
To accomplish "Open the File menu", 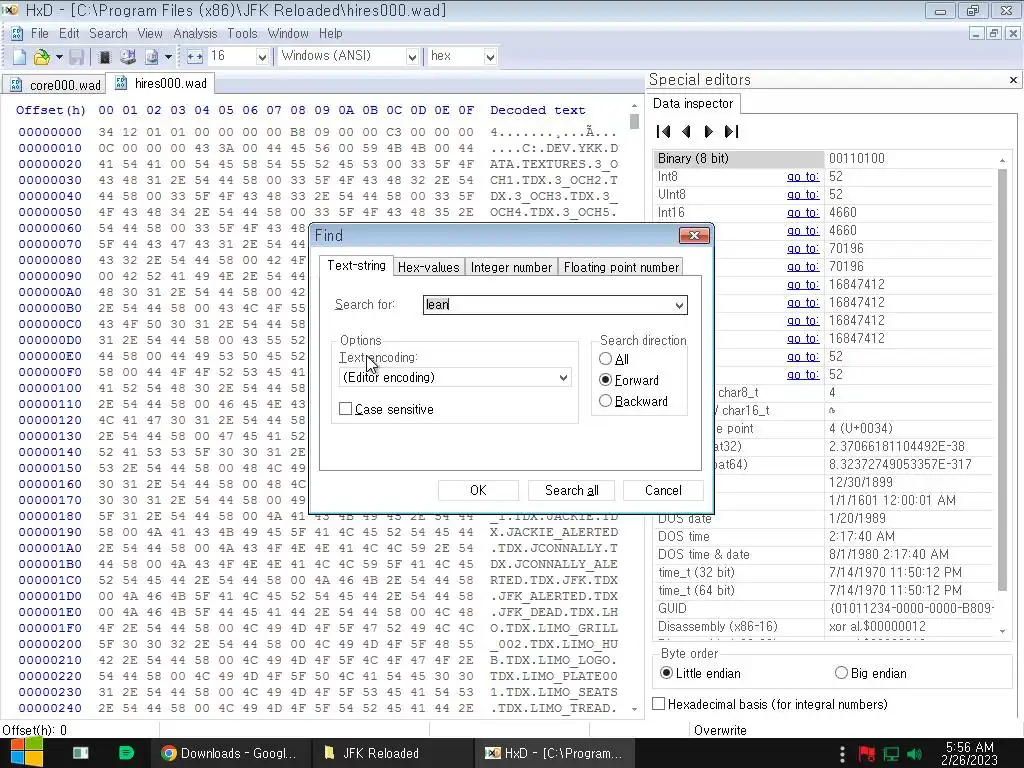I will 39,33.
